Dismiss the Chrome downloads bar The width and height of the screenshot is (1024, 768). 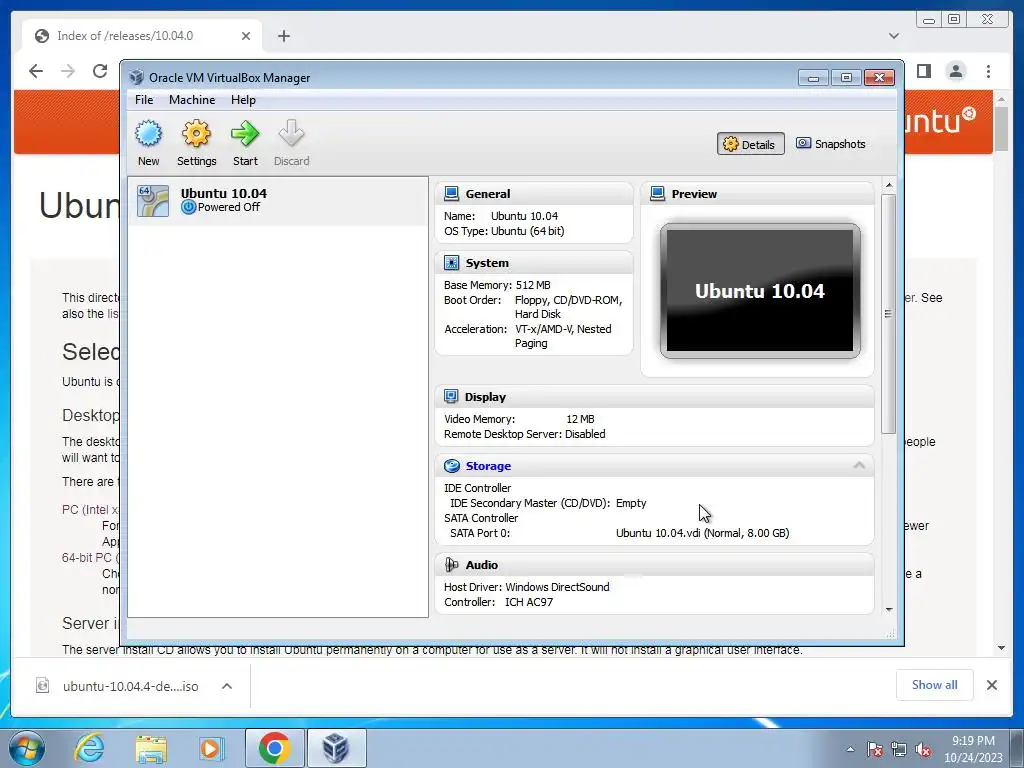click(x=991, y=685)
